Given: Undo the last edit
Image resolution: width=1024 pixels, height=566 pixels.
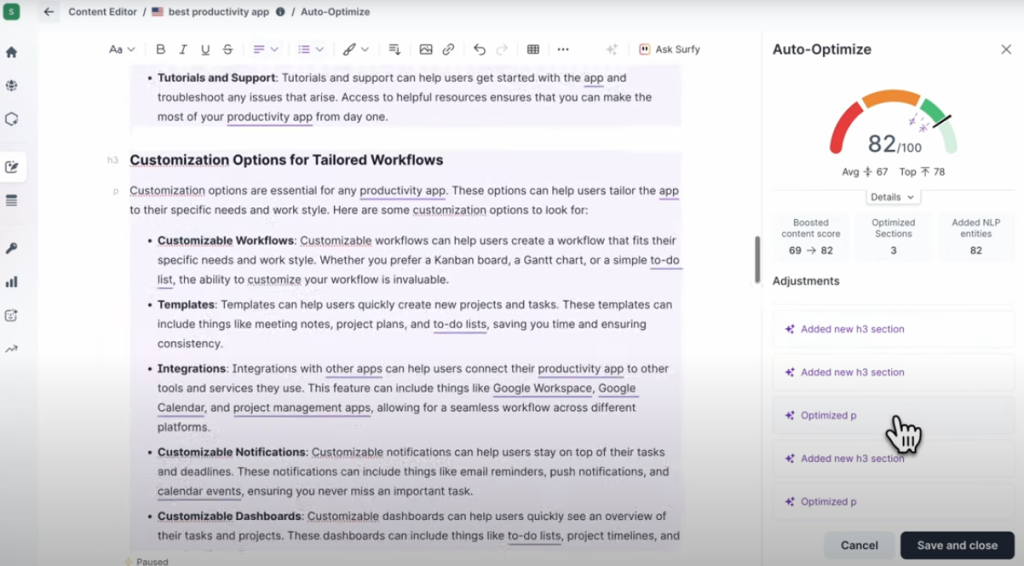Looking at the screenshot, I should pyautogui.click(x=480, y=49).
